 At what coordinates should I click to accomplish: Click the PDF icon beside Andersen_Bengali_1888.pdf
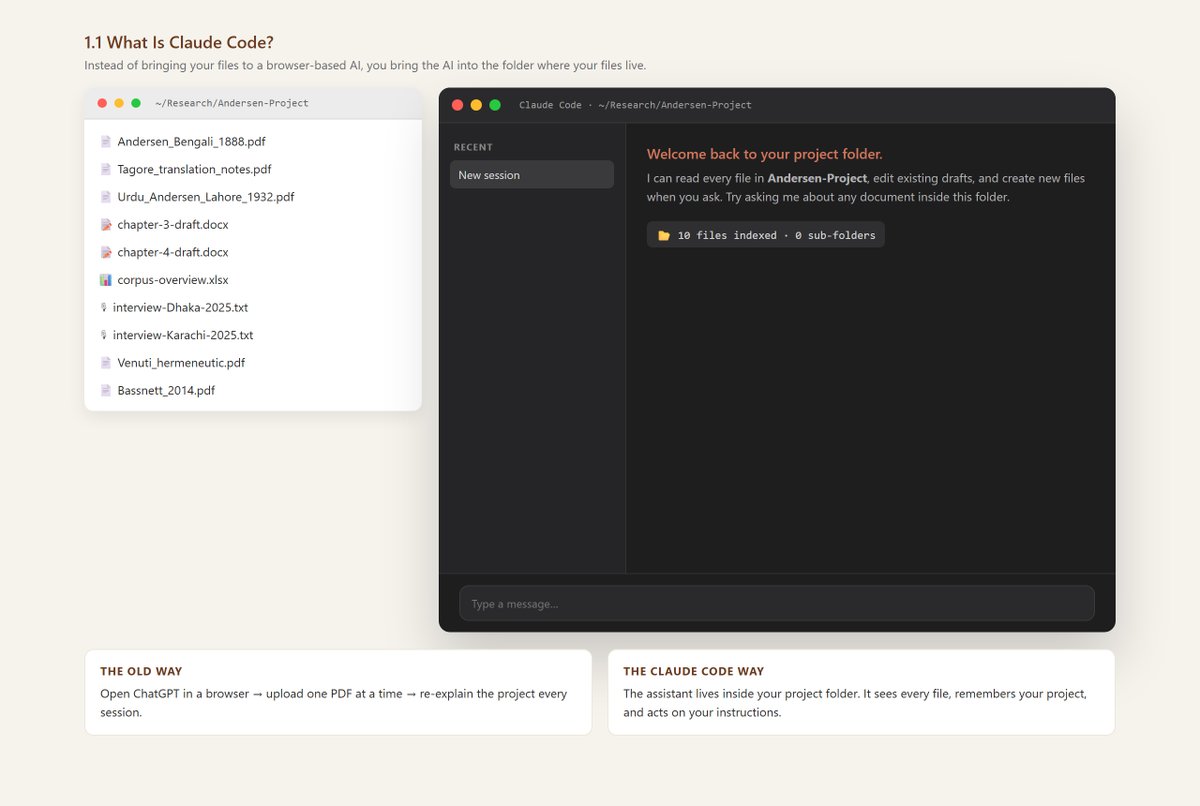pyautogui.click(x=106, y=142)
